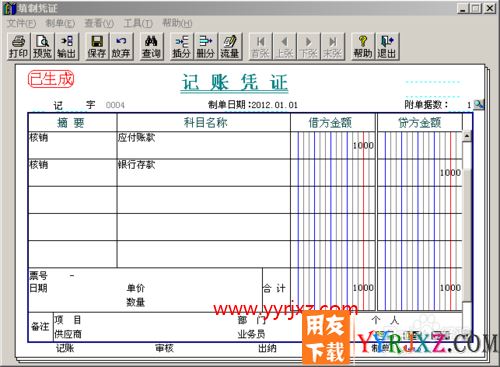Delete an entry line with 删分

click(206, 46)
